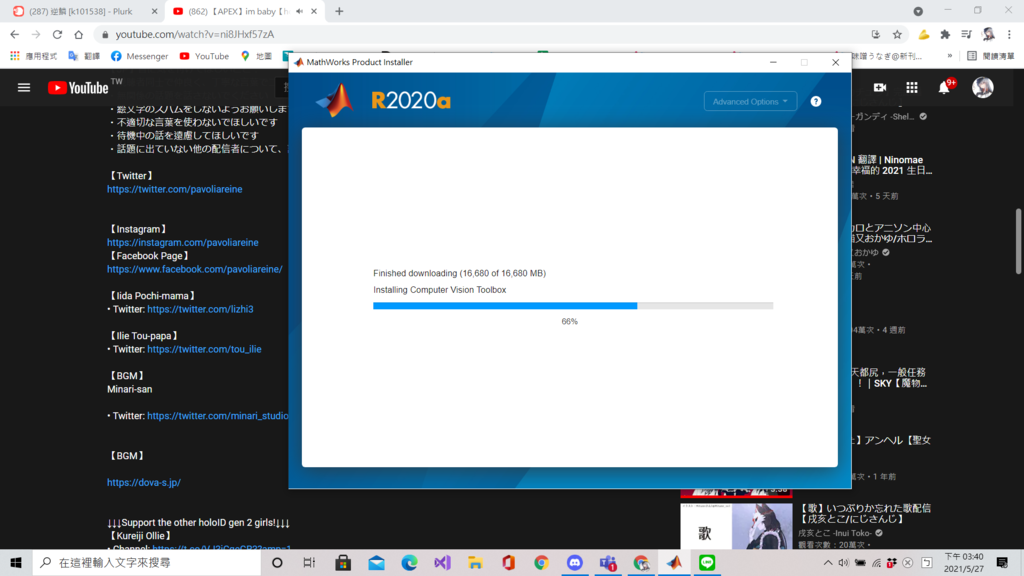Click the YouTube create video camera icon
The width and height of the screenshot is (1024, 576).
click(x=880, y=88)
